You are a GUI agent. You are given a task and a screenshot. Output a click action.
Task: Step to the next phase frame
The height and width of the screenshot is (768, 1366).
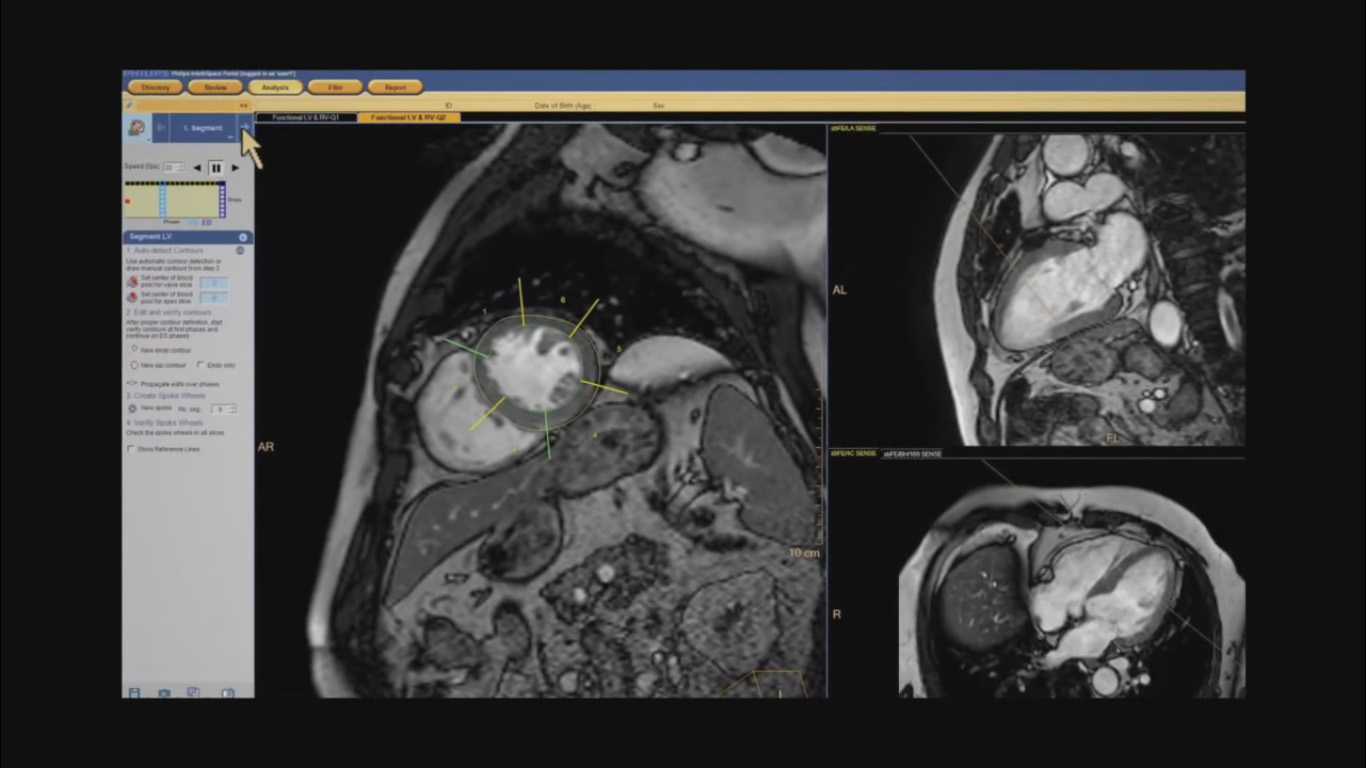[x=236, y=167]
